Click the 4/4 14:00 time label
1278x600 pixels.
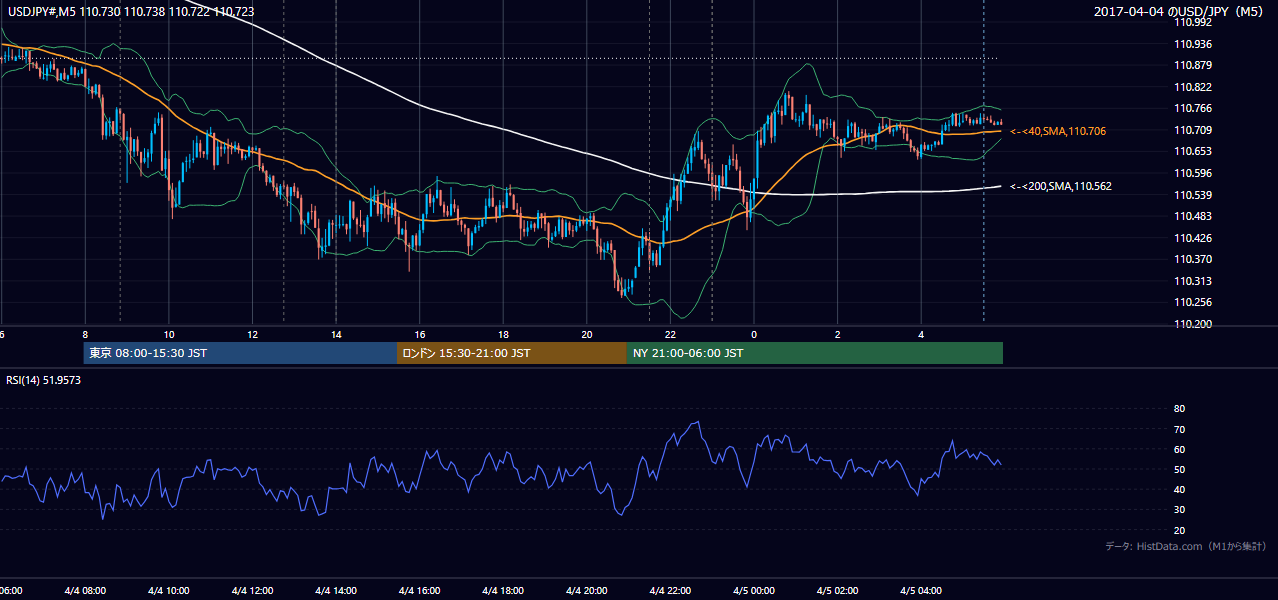336,590
